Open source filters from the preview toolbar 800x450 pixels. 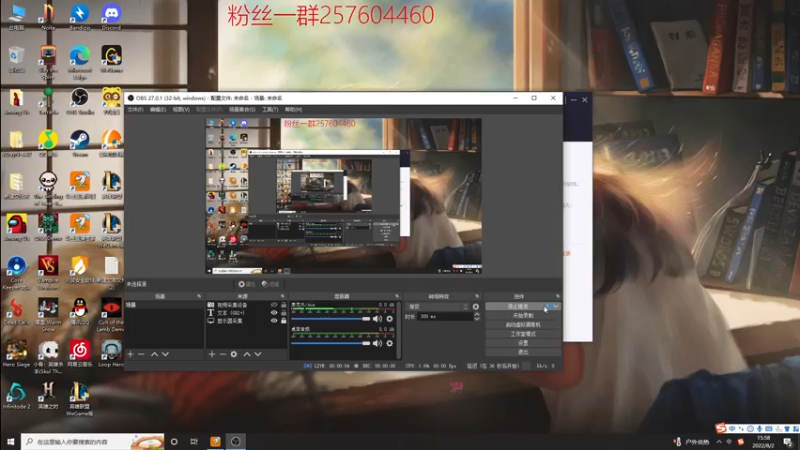(x=271, y=284)
